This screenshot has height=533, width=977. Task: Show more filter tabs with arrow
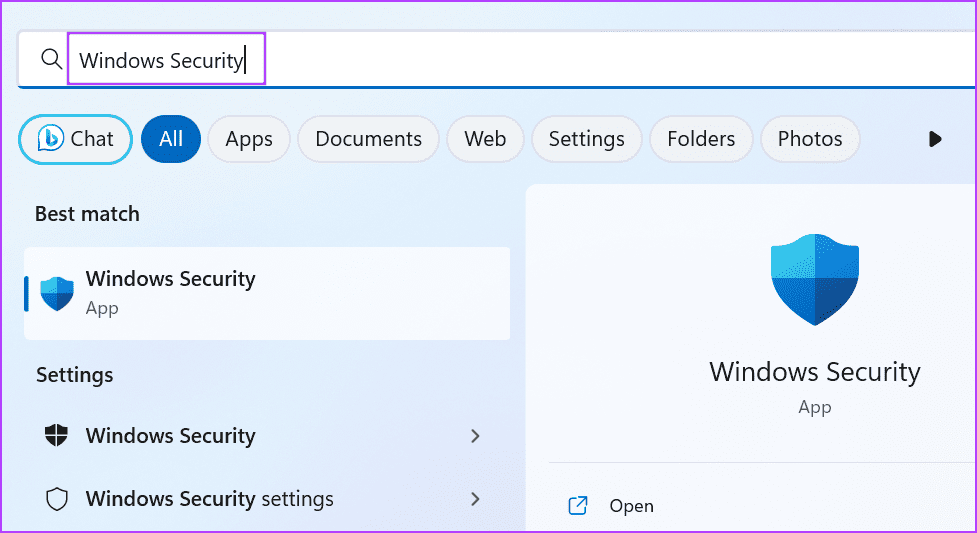(x=935, y=139)
